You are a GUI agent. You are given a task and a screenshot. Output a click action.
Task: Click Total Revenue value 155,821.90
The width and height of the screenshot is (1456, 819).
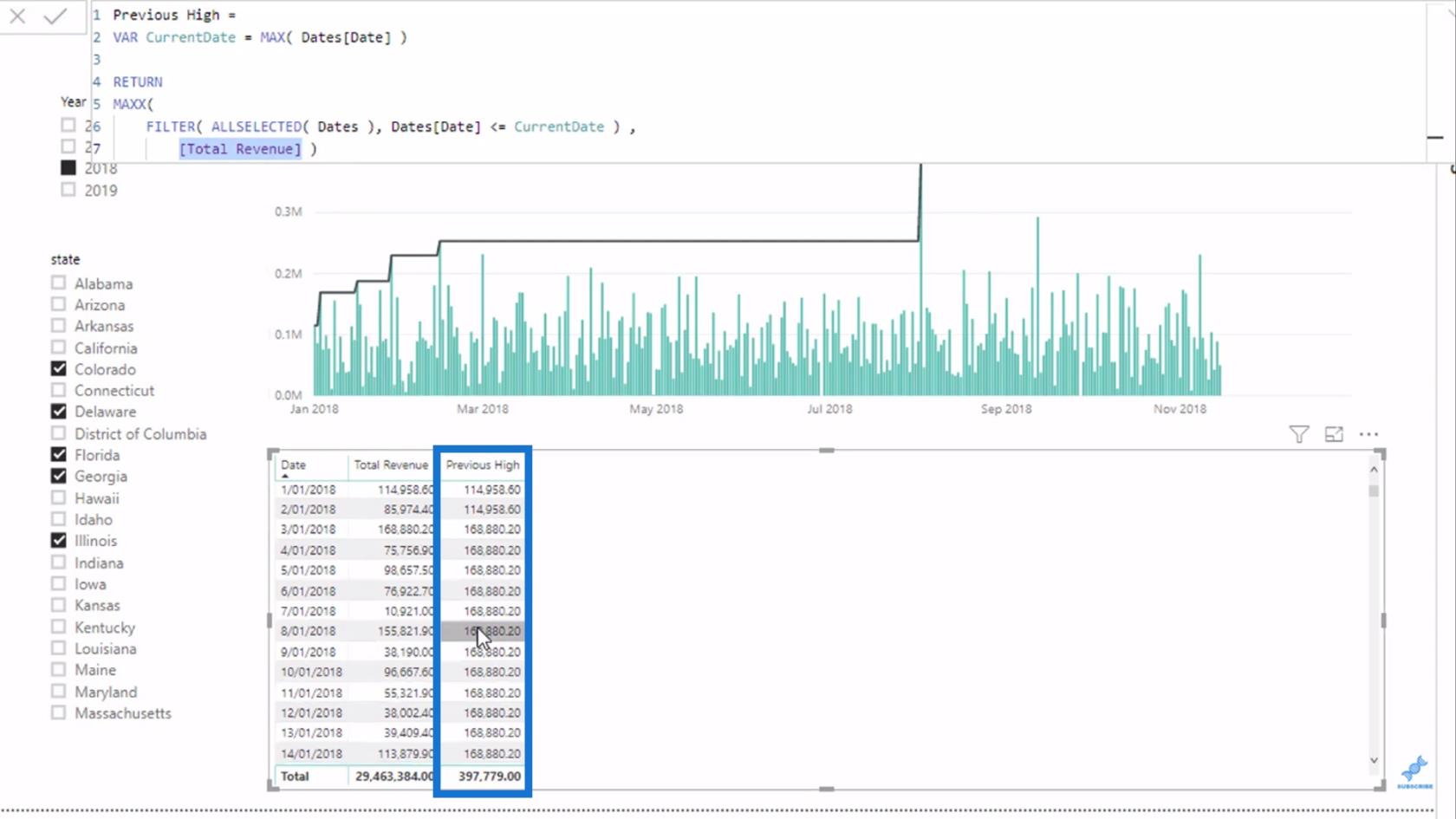click(x=406, y=631)
